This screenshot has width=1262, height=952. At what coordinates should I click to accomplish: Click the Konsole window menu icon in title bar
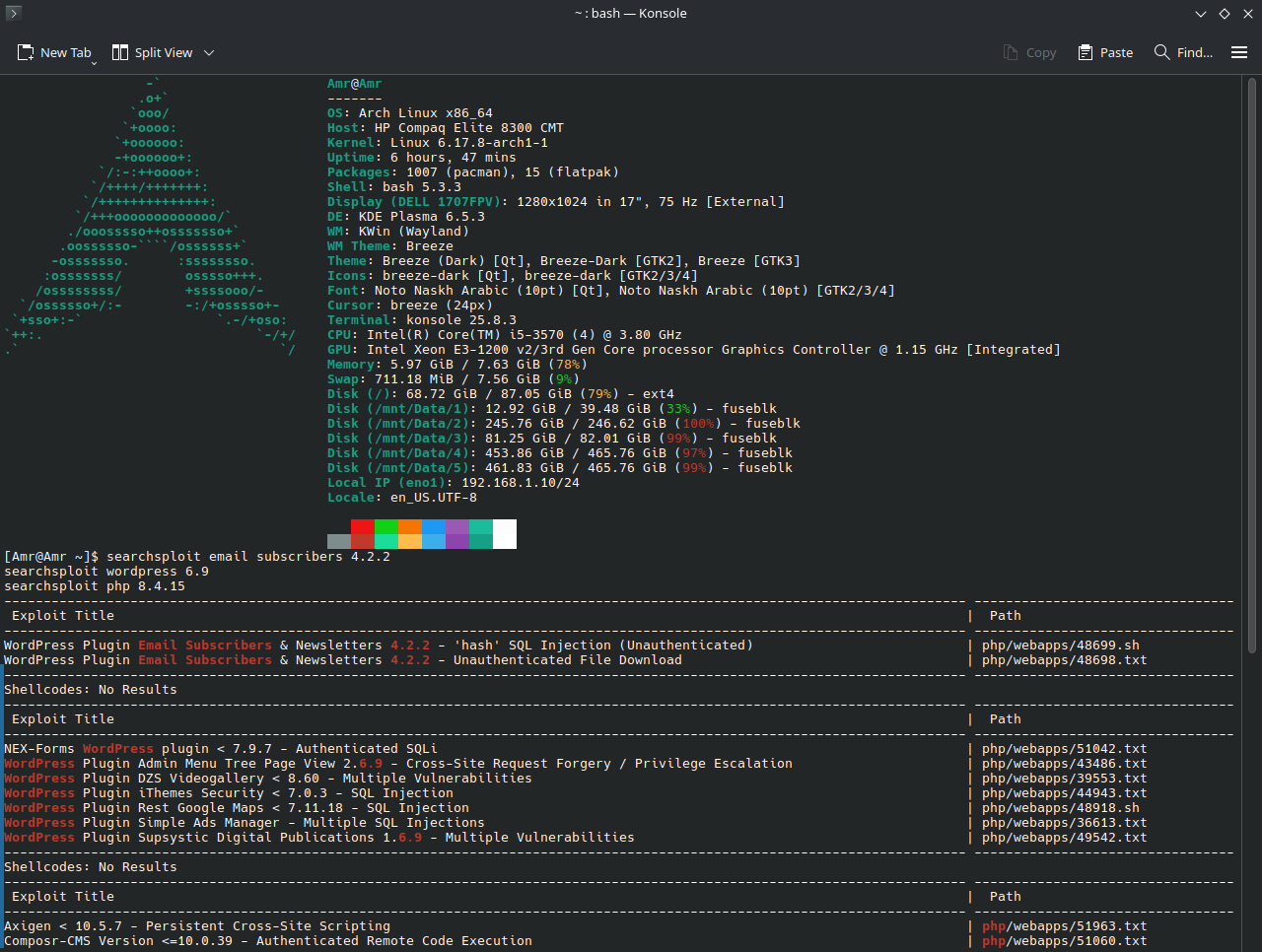13,13
